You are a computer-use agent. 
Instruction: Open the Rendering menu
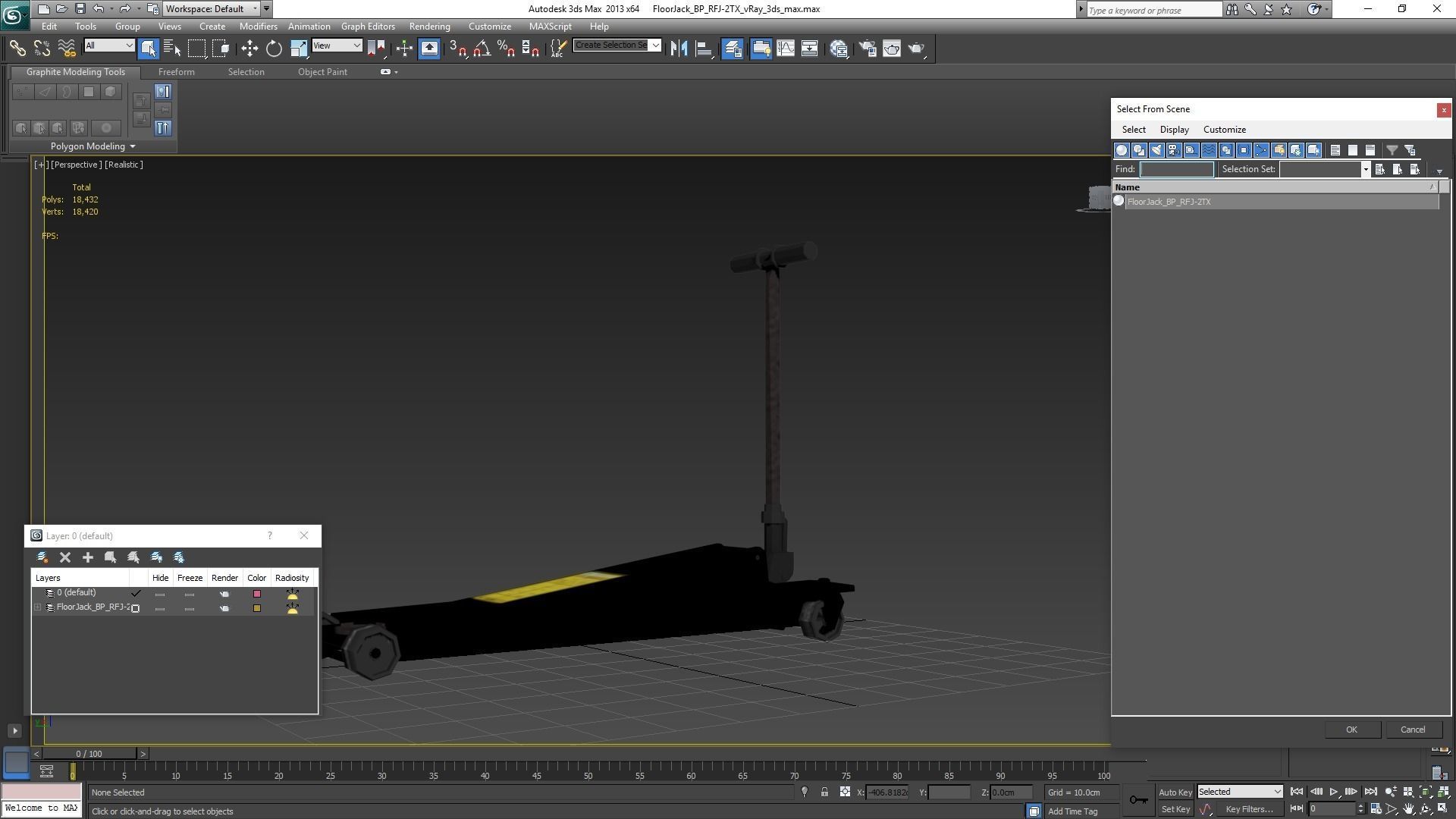pos(429,27)
